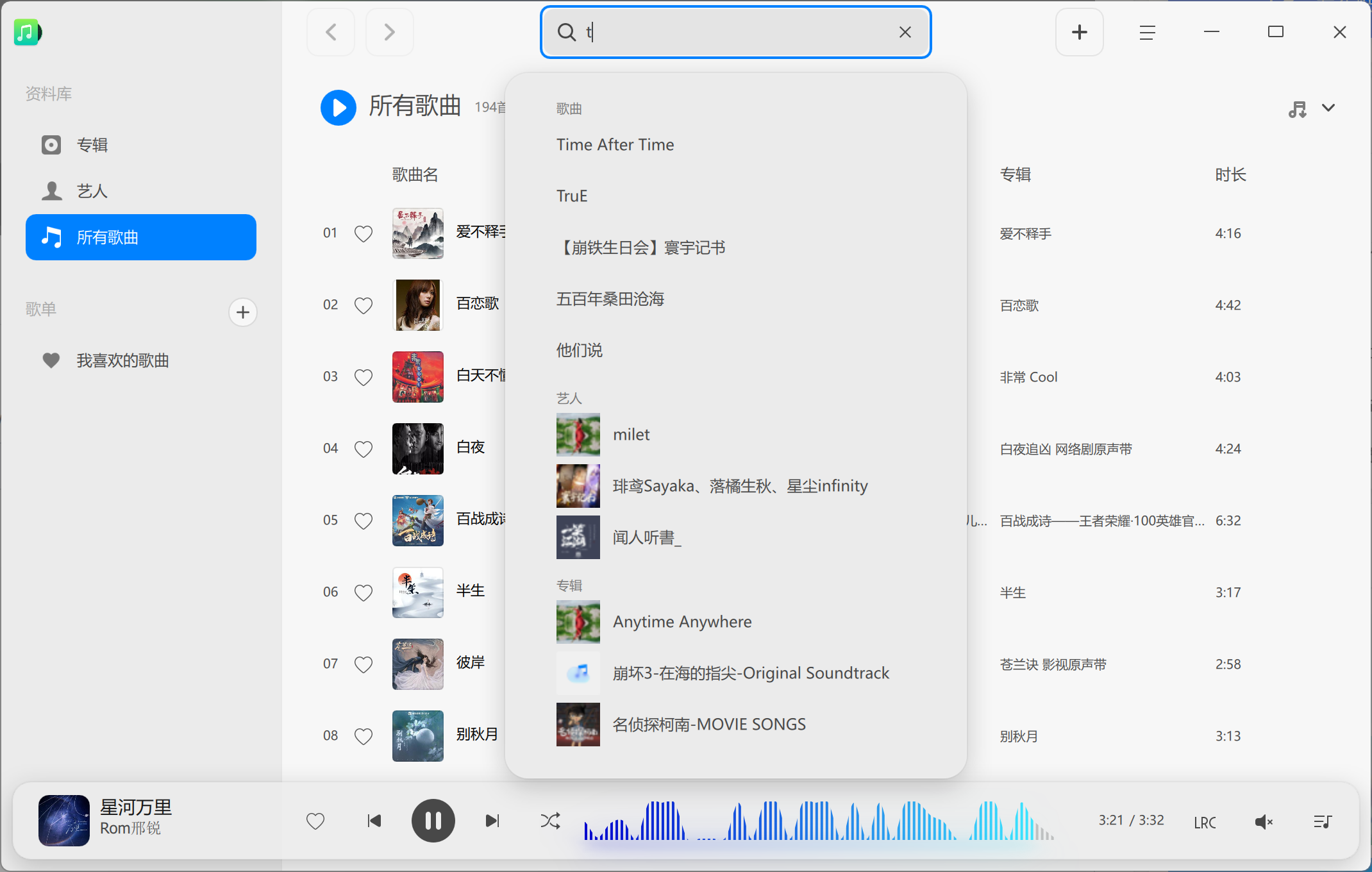Toggle heart on song 07 彼岸
Screen dimensions: 1372x872
pos(364,664)
